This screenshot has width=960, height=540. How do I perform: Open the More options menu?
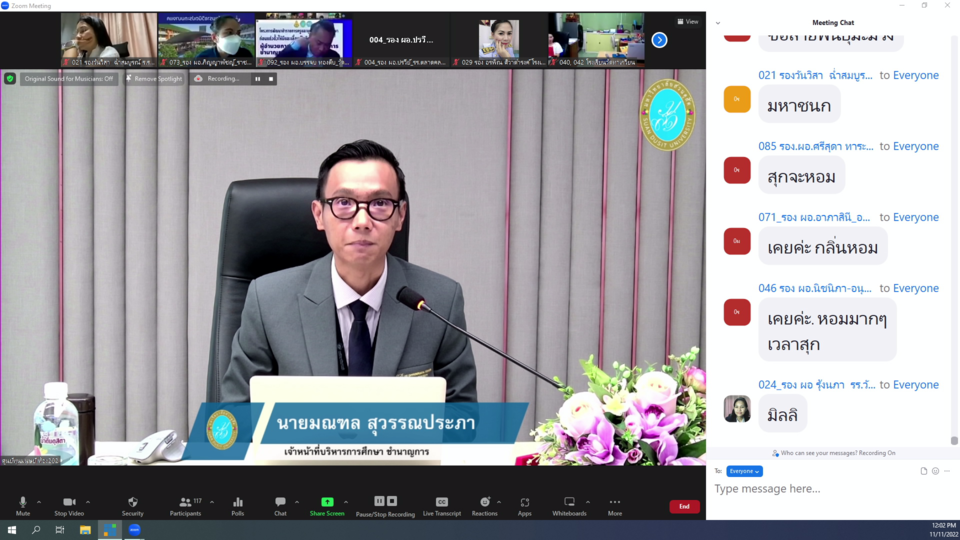(x=615, y=506)
